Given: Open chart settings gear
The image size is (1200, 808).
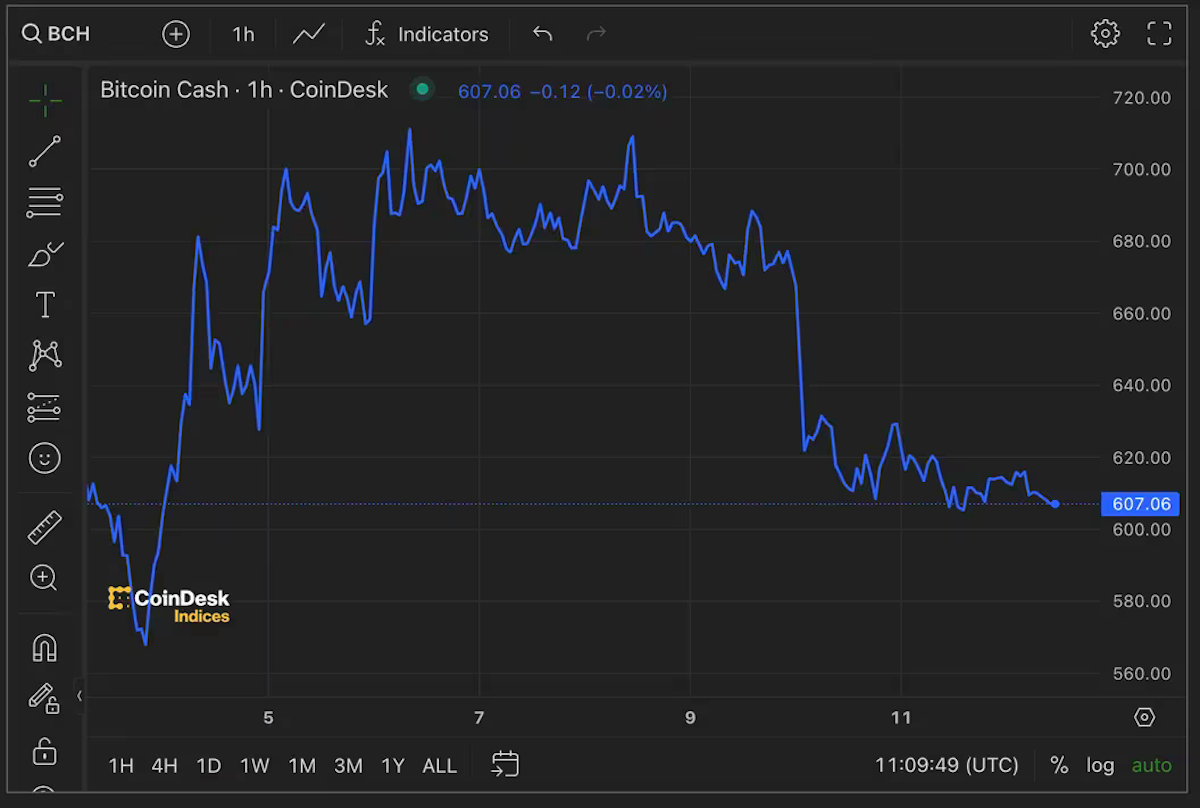Looking at the screenshot, I should coord(1105,34).
